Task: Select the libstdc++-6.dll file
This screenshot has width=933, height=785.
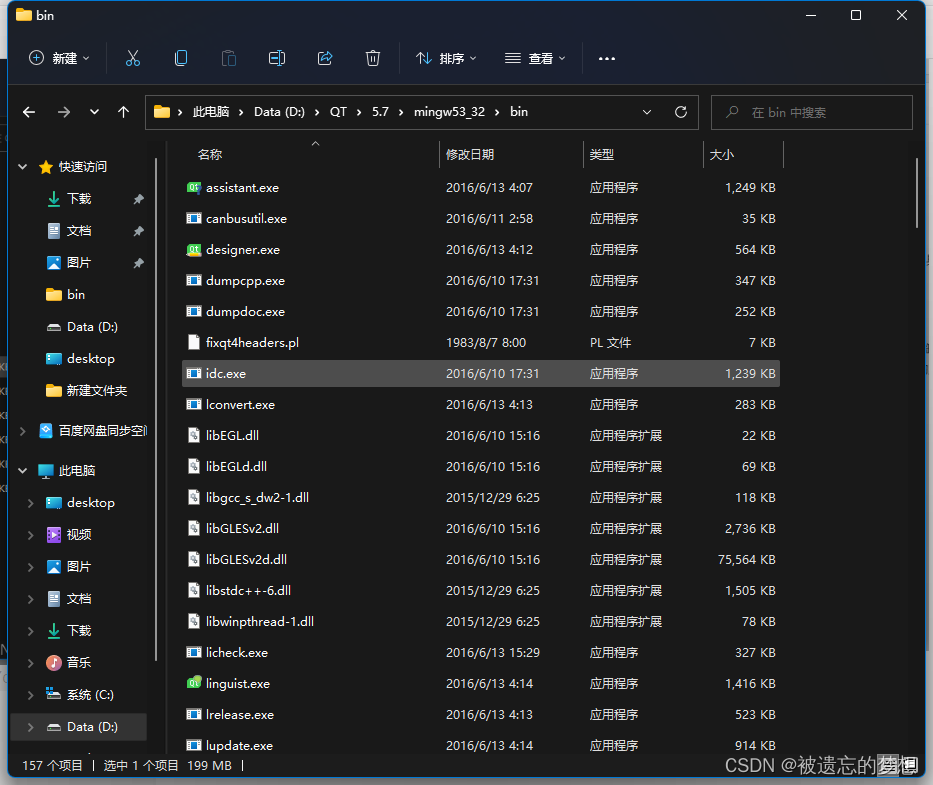Action: [481, 590]
